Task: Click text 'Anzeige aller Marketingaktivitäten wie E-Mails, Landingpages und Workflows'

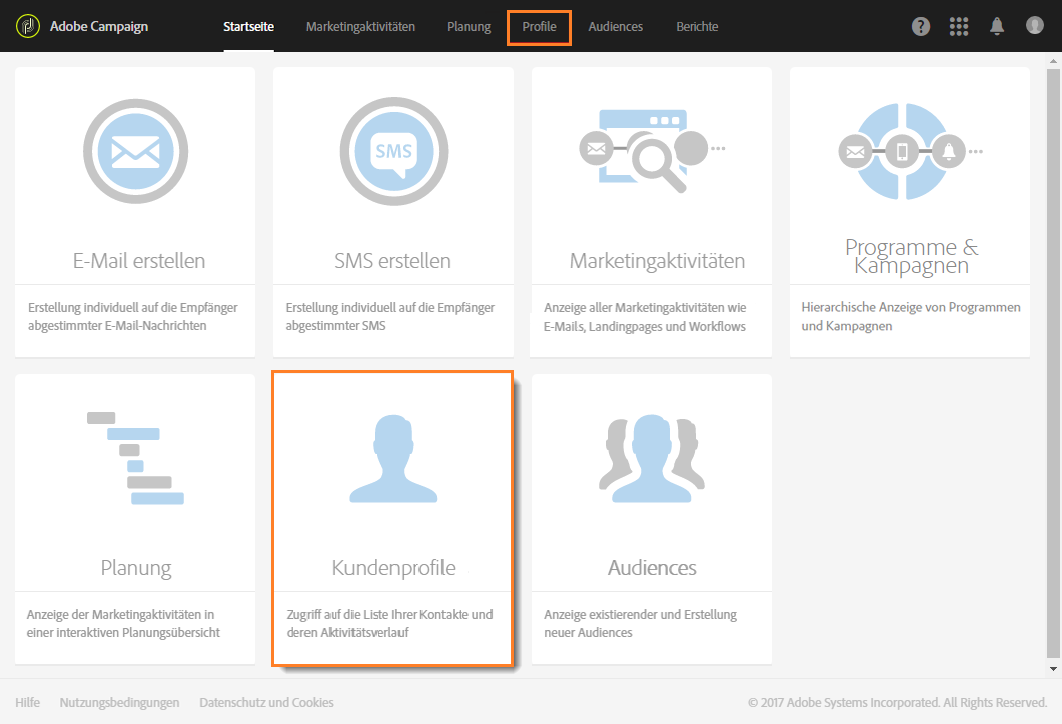Action: [645, 317]
